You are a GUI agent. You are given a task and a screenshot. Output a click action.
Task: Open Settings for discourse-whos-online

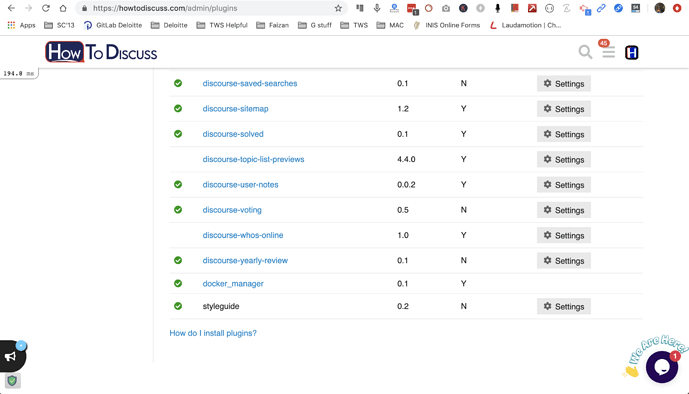(x=564, y=235)
